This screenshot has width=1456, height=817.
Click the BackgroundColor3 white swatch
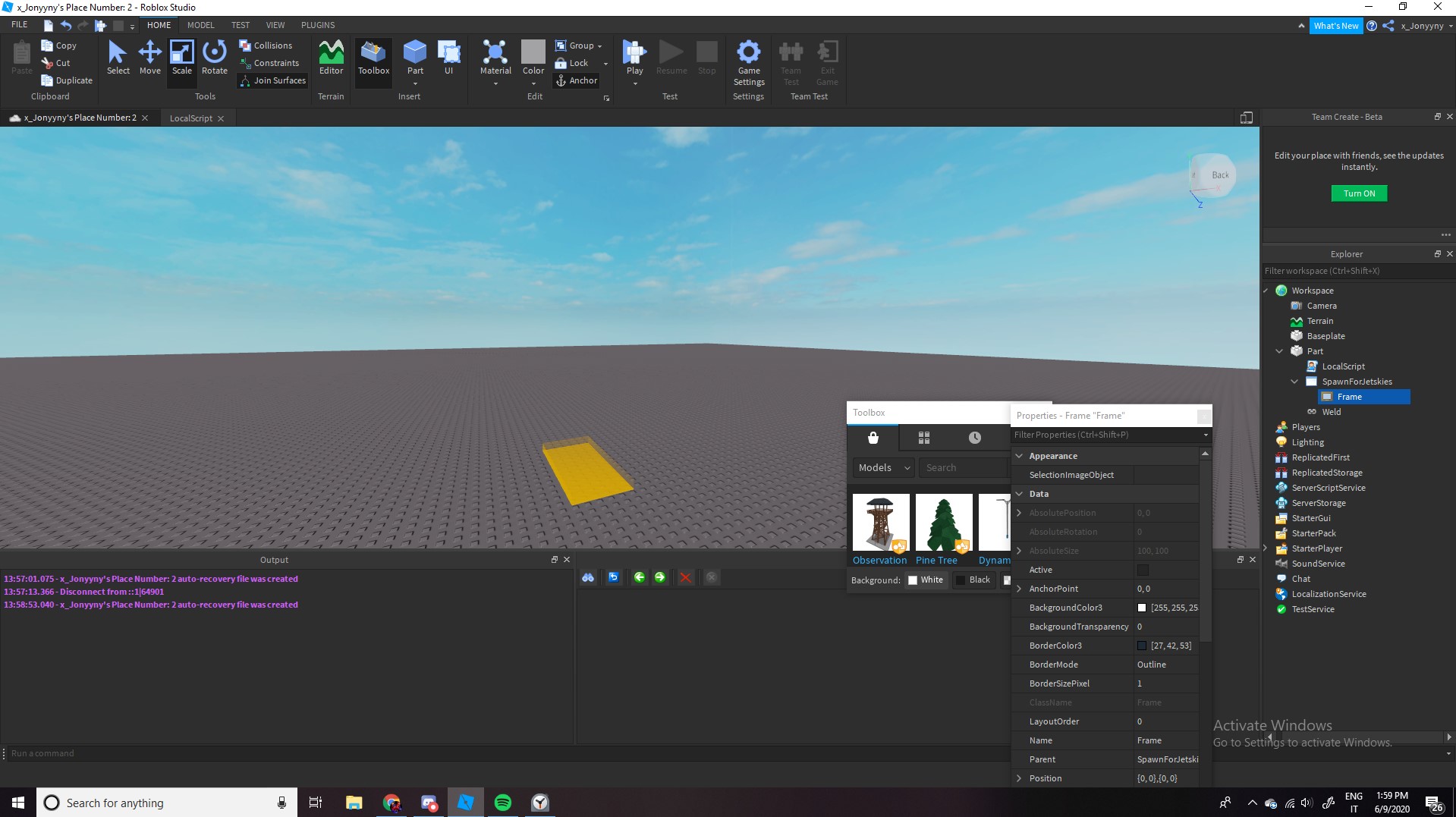click(x=1142, y=608)
